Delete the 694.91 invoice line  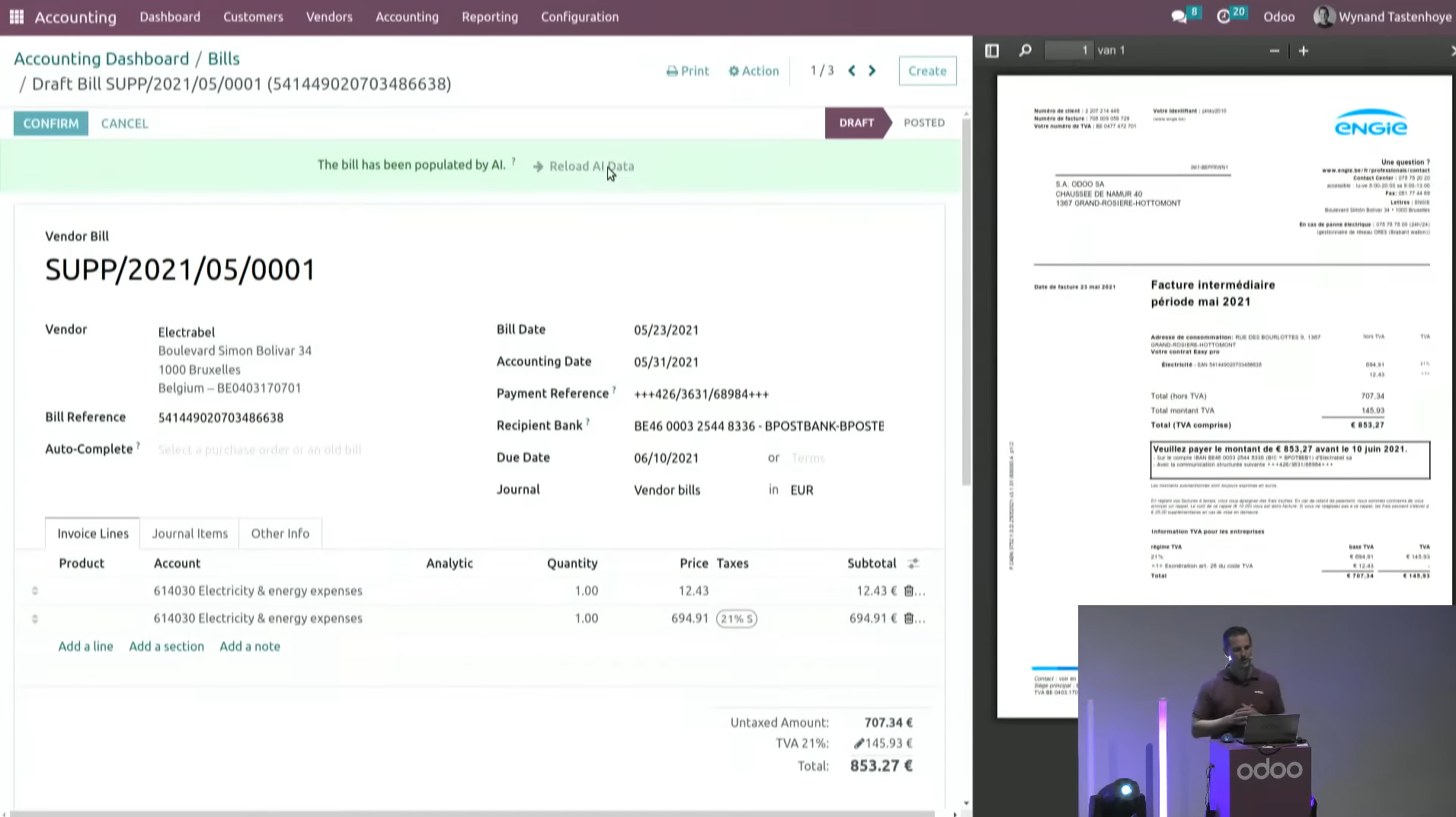(x=908, y=618)
